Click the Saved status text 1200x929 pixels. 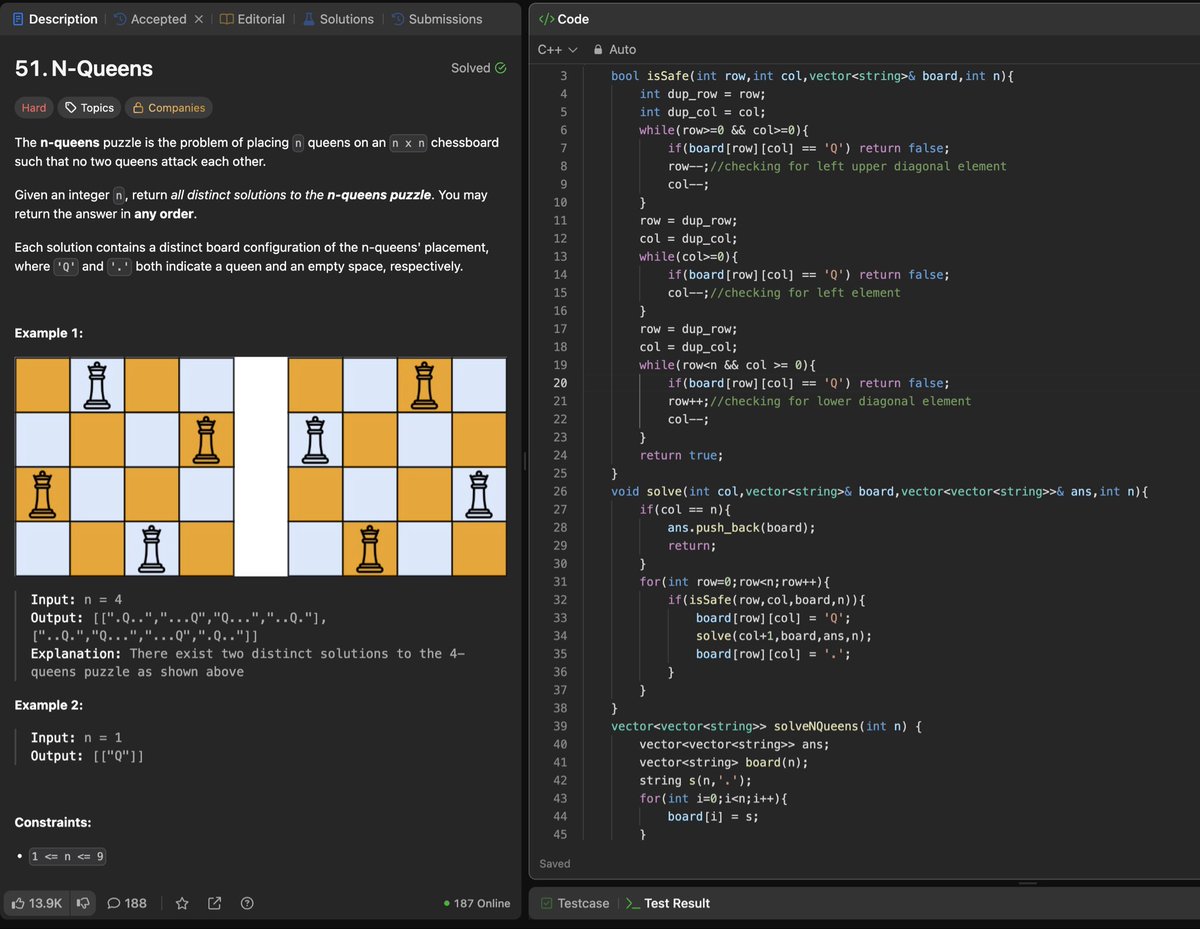click(x=555, y=863)
